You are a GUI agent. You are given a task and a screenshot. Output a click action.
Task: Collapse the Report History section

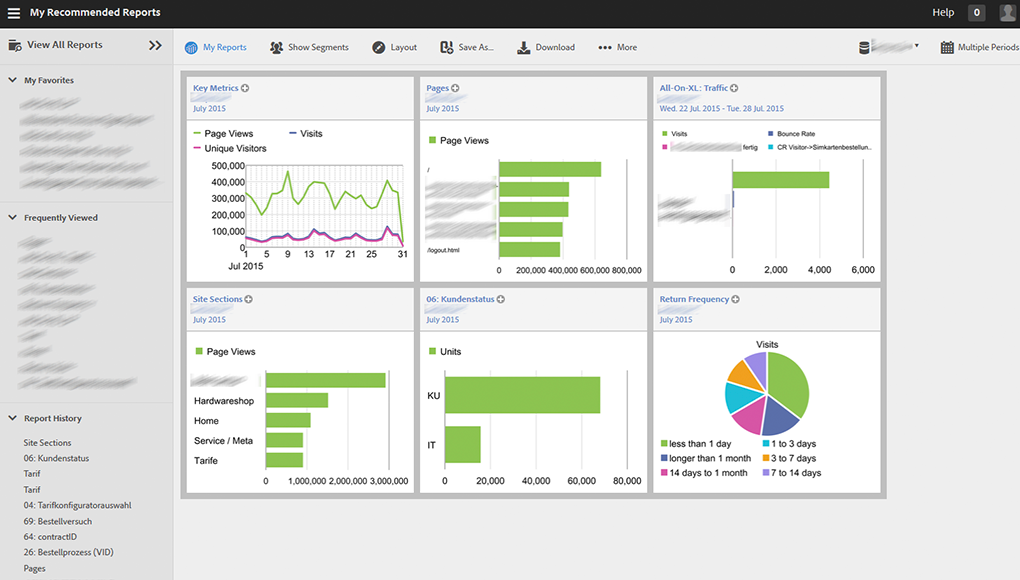click(x=13, y=417)
